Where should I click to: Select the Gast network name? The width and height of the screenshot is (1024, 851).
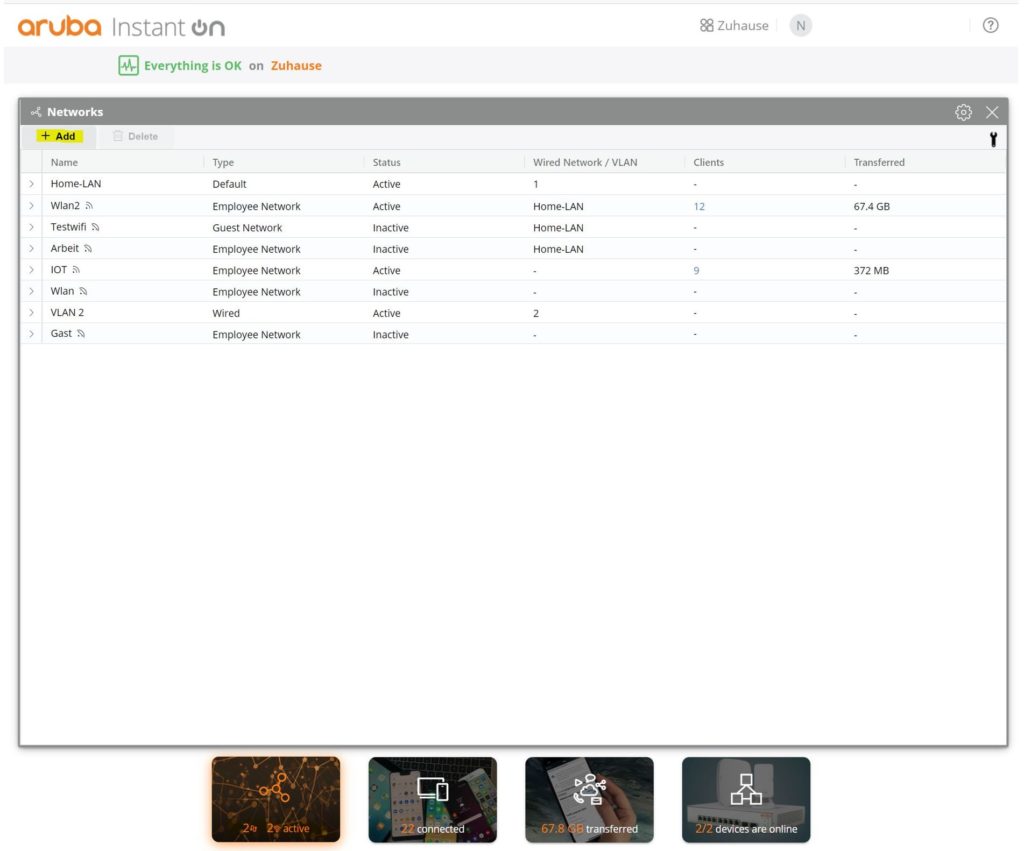pyautogui.click(x=61, y=333)
